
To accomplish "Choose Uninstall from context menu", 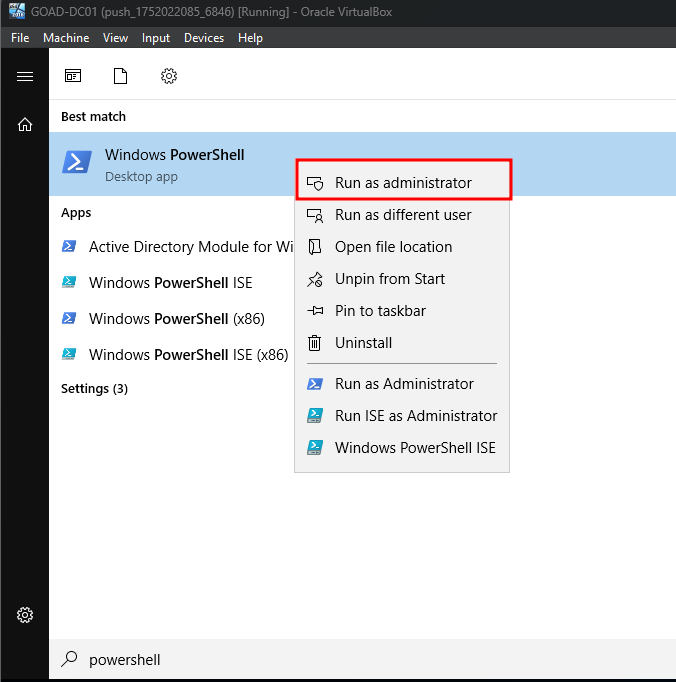I will [402, 343].
